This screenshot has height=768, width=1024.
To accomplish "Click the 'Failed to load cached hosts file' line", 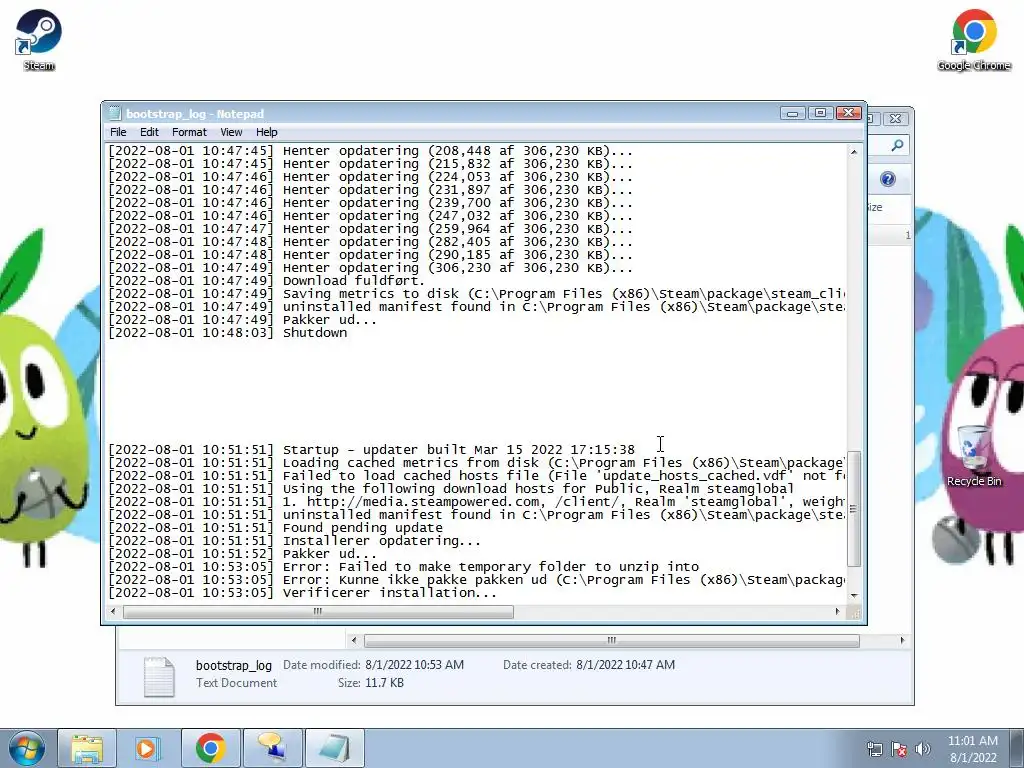I will (x=477, y=475).
